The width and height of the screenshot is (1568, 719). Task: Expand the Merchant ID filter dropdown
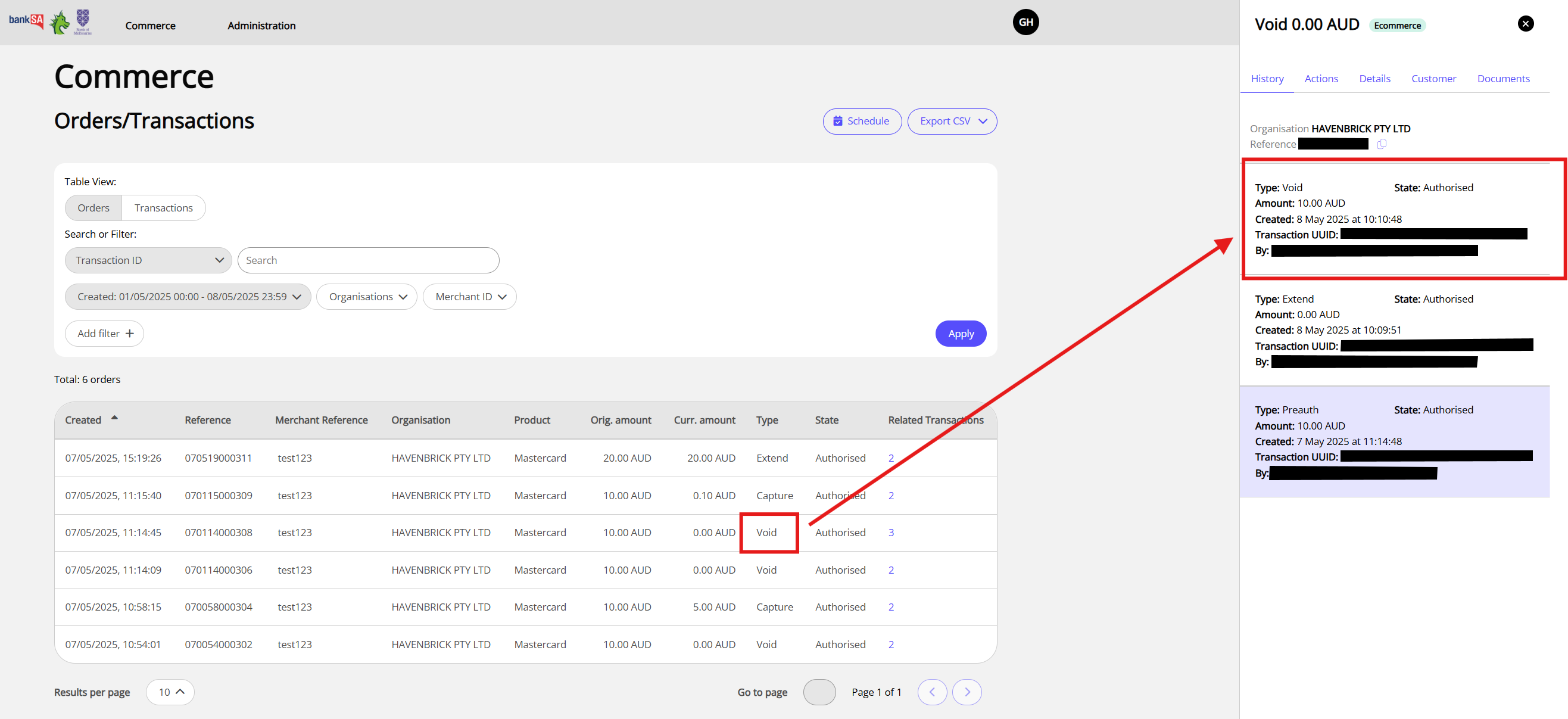[x=470, y=297]
